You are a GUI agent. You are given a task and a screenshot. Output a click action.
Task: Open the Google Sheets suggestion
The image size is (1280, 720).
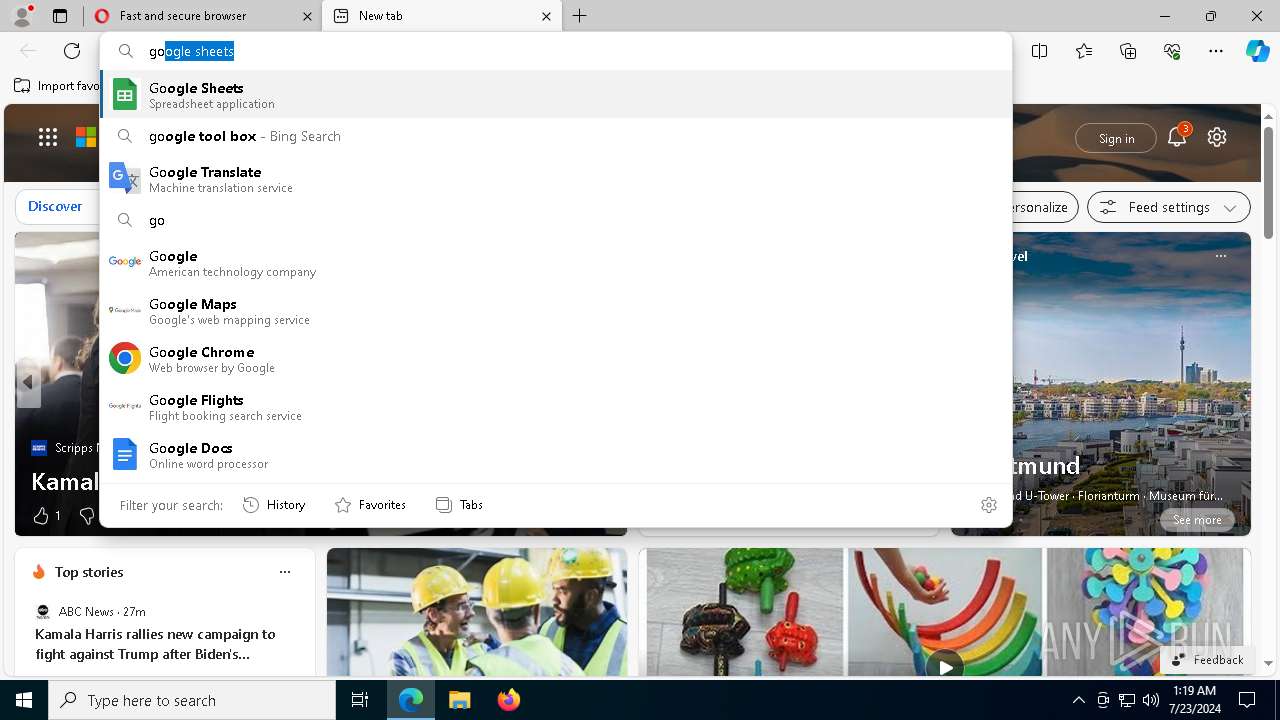point(556,95)
